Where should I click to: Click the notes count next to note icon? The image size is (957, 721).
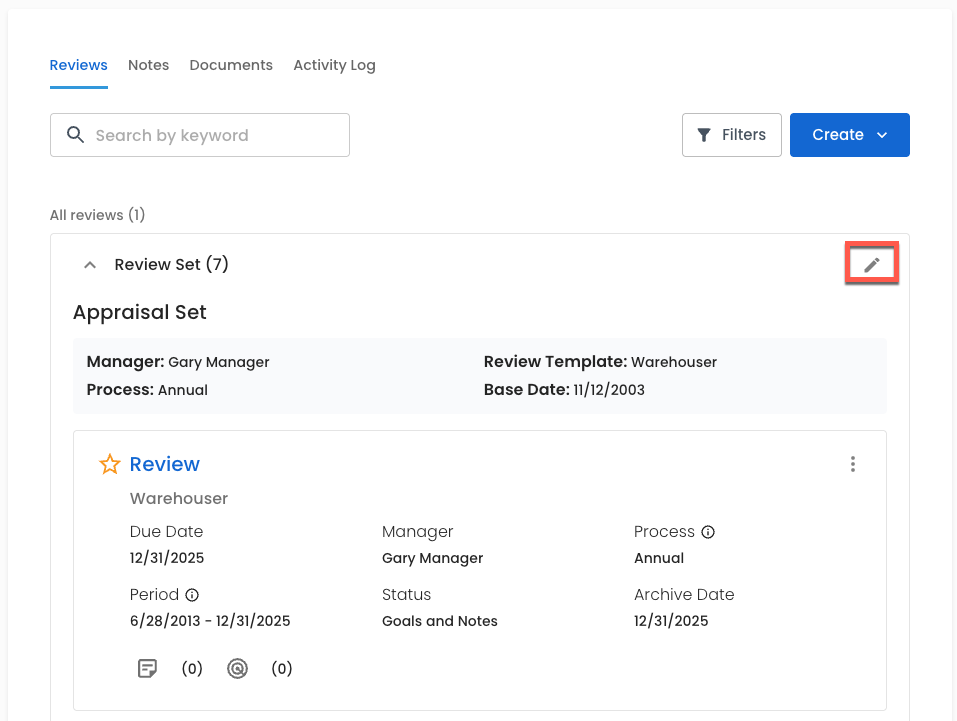coord(192,669)
